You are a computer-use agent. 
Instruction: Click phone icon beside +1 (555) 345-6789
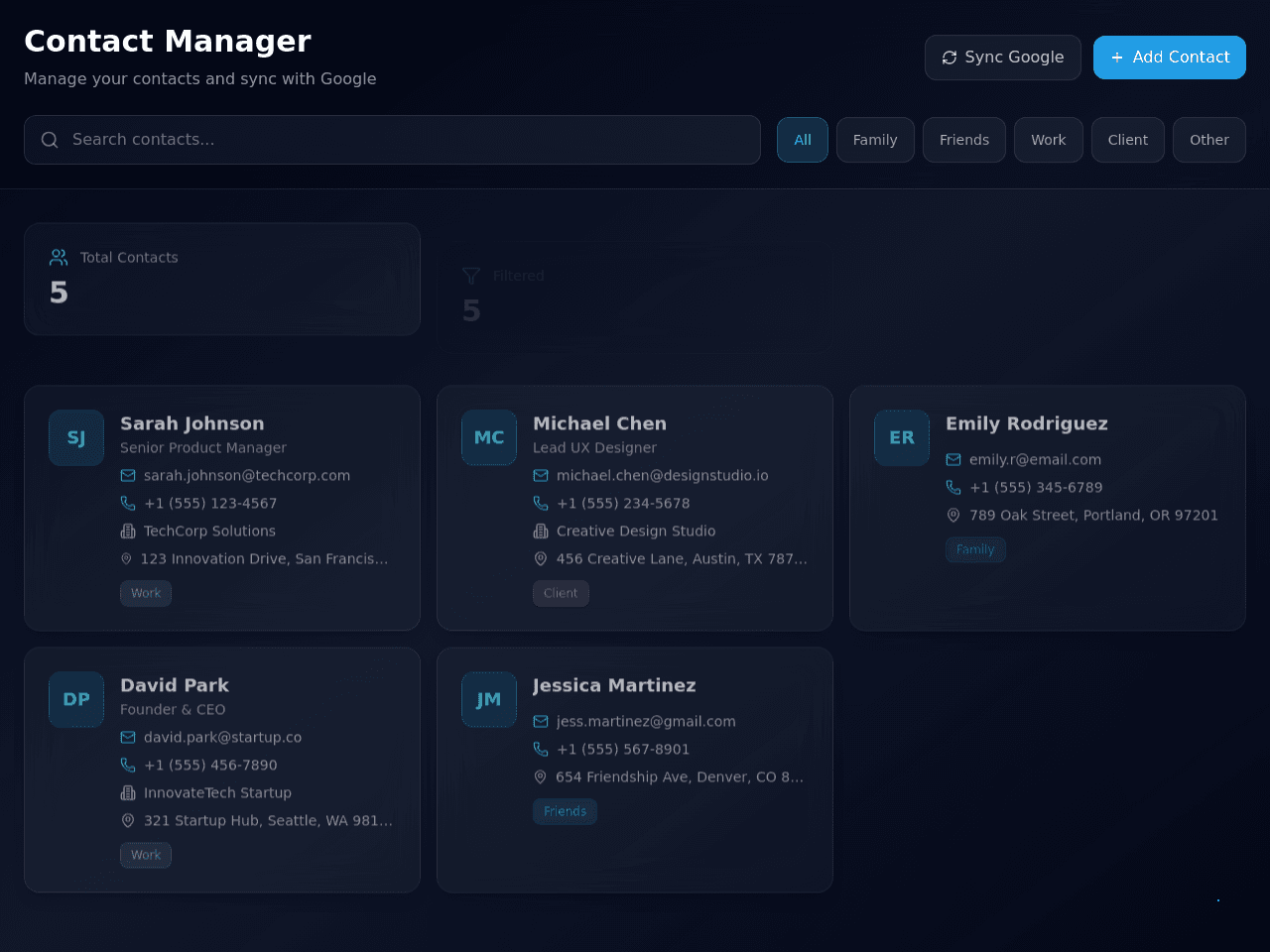click(x=953, y=488)
